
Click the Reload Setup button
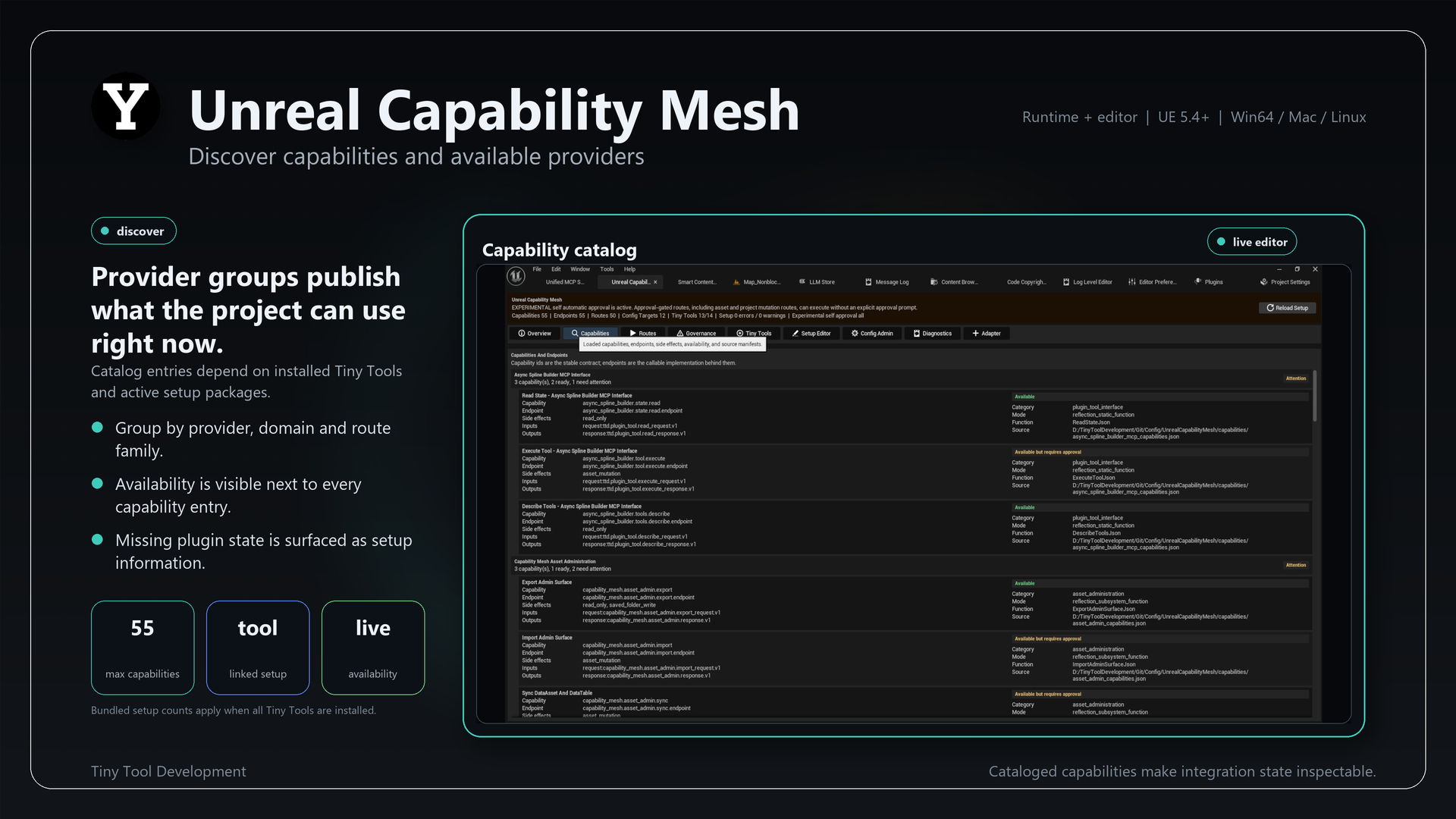(1288, 308)
